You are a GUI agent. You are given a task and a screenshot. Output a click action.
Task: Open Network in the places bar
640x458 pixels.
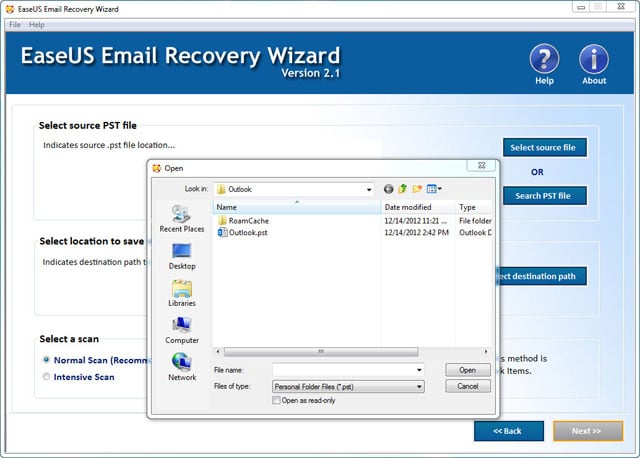[x=182, y=366]
